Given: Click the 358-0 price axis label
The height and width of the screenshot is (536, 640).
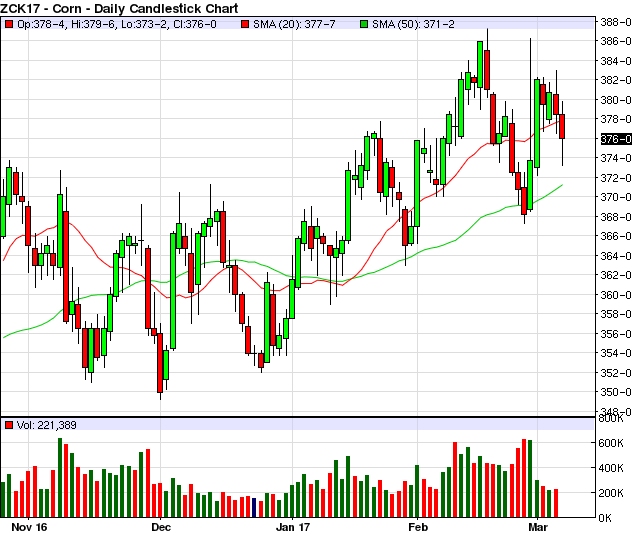Looking at the screenshot, I should pos(616,314).
